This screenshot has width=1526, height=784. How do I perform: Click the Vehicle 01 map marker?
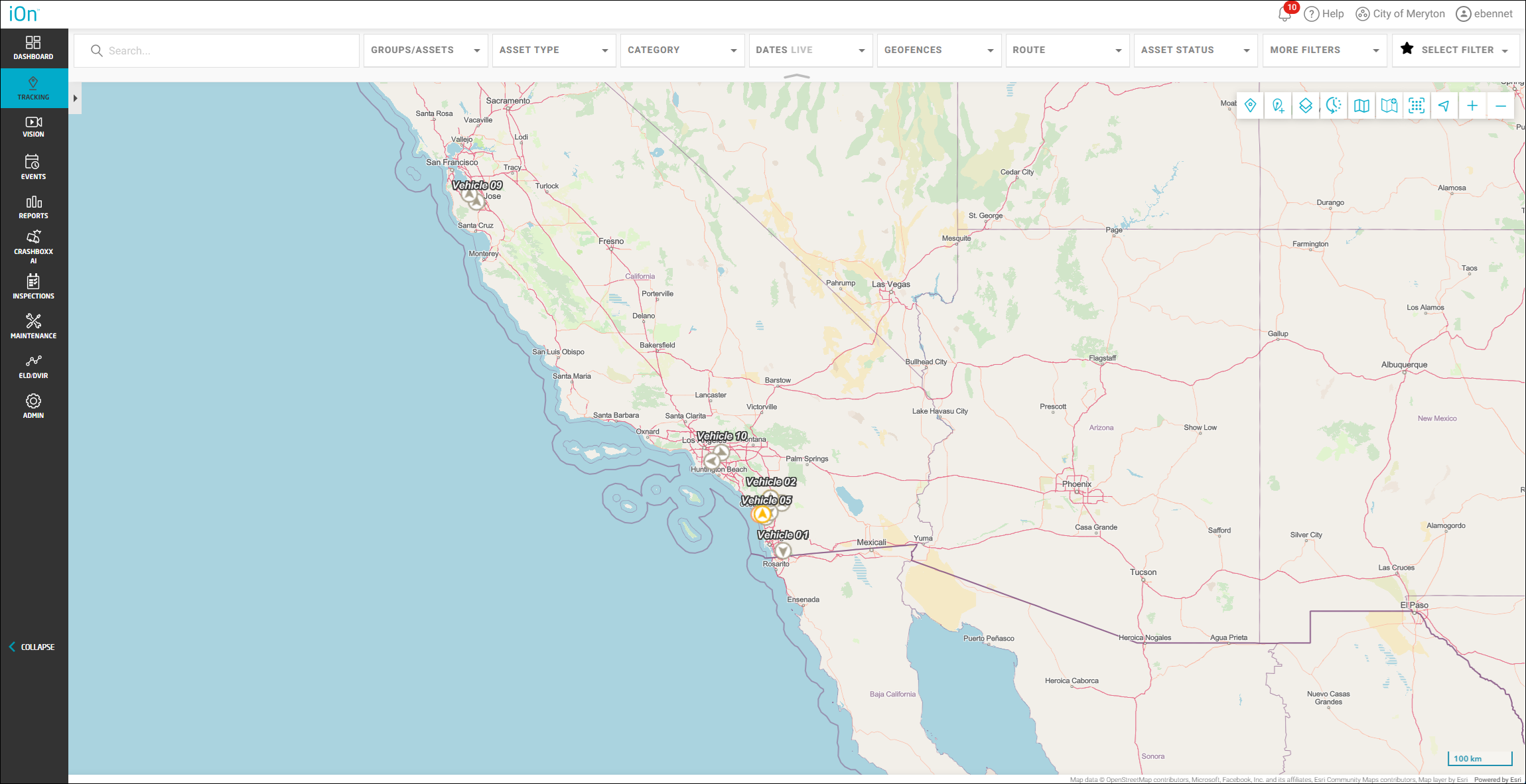[x=783, y=551]
